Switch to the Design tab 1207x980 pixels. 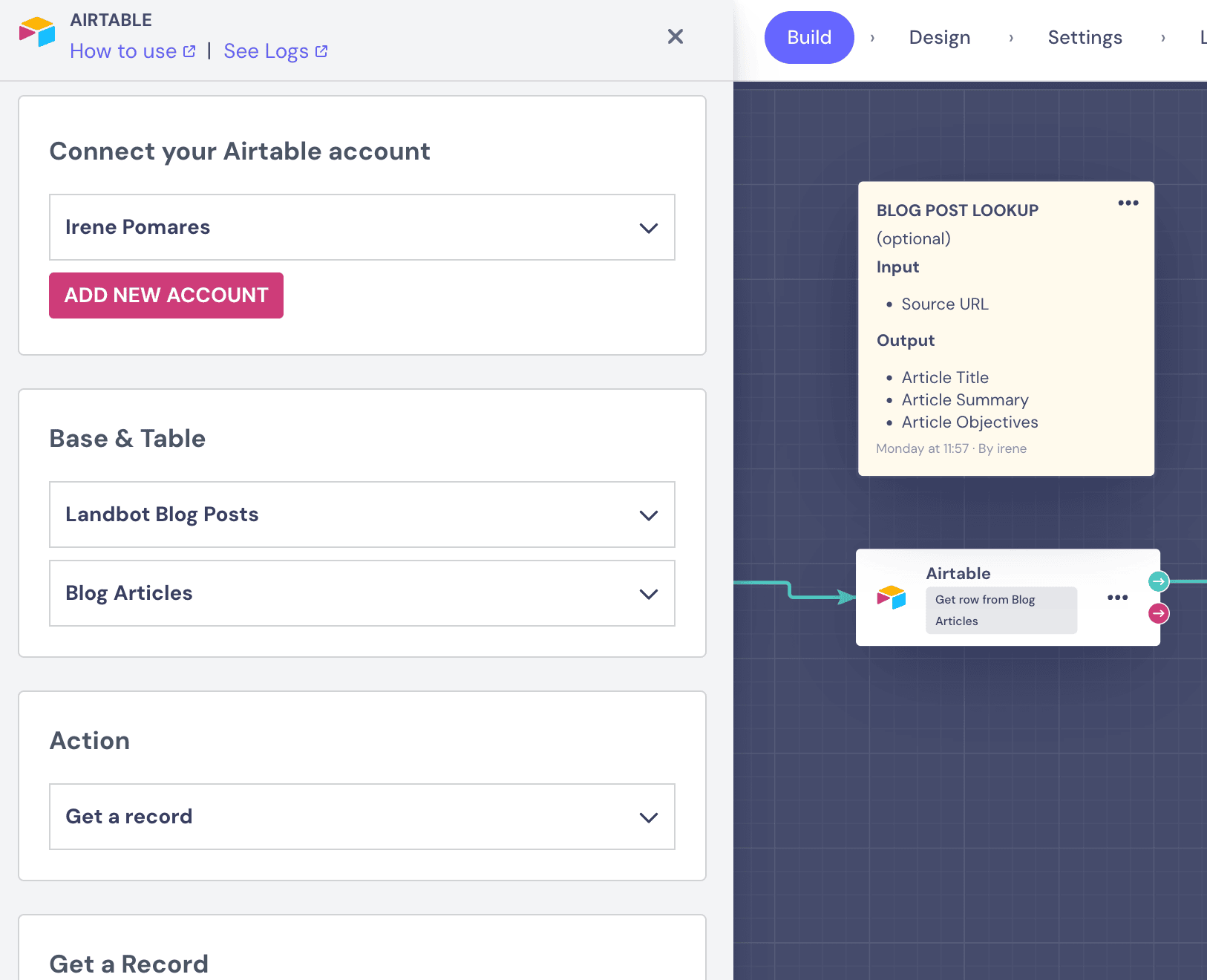(940, 37)
